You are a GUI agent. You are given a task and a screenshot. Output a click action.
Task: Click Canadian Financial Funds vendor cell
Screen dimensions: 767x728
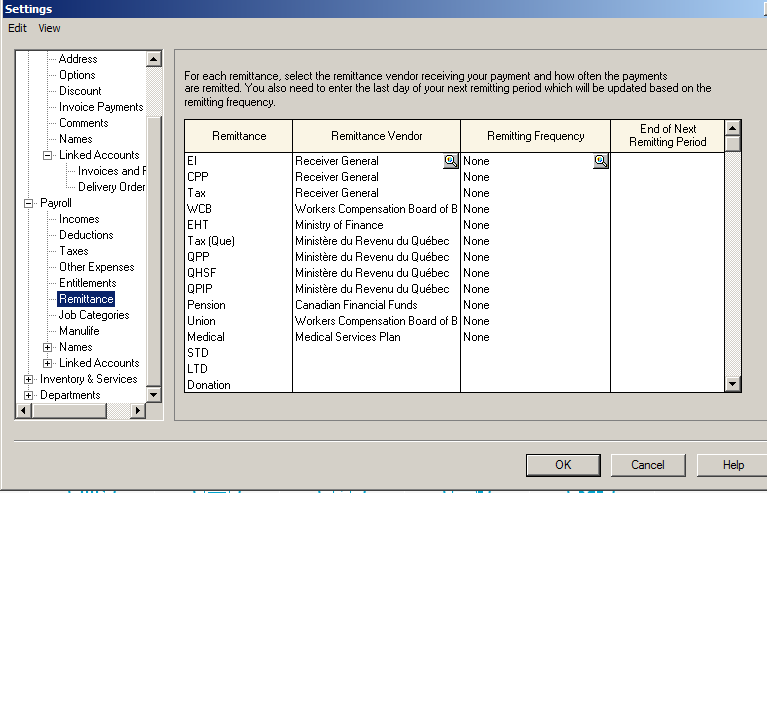(x=376, y=305)
